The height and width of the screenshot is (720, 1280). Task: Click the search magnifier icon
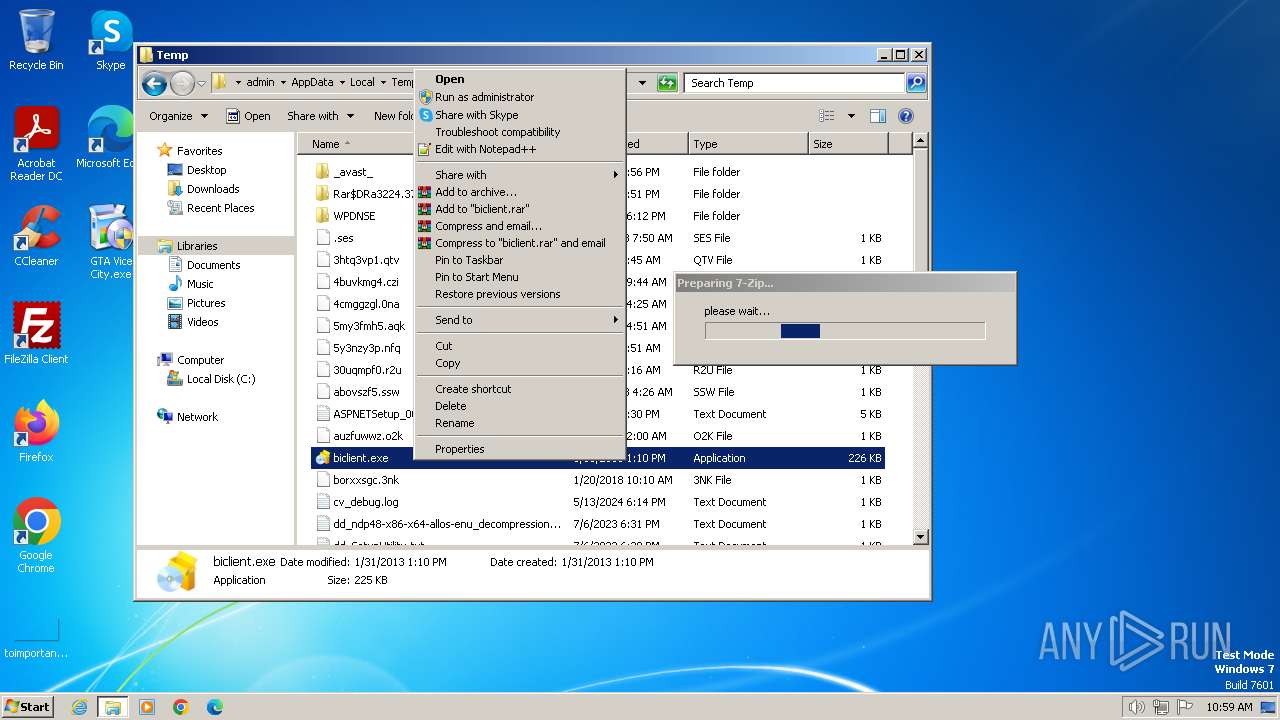click(x=915, y=83)
